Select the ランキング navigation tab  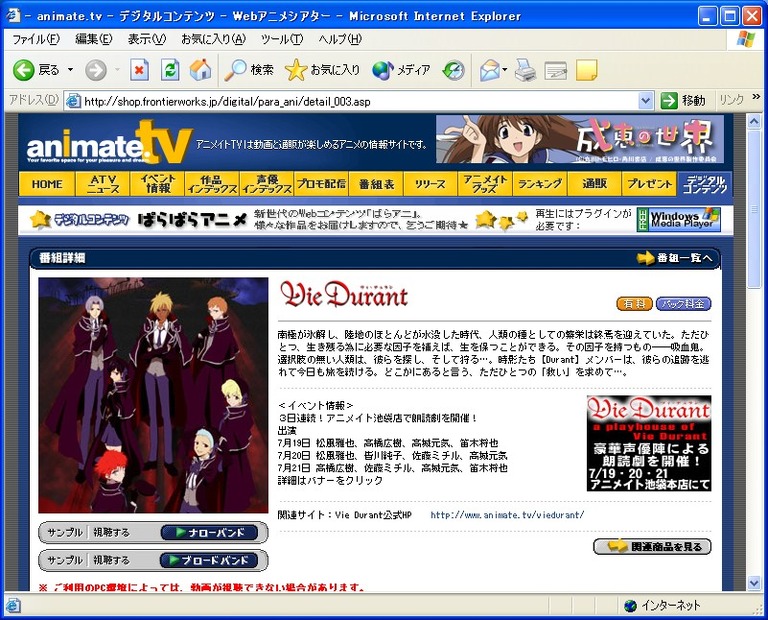[x=540, y=184]
